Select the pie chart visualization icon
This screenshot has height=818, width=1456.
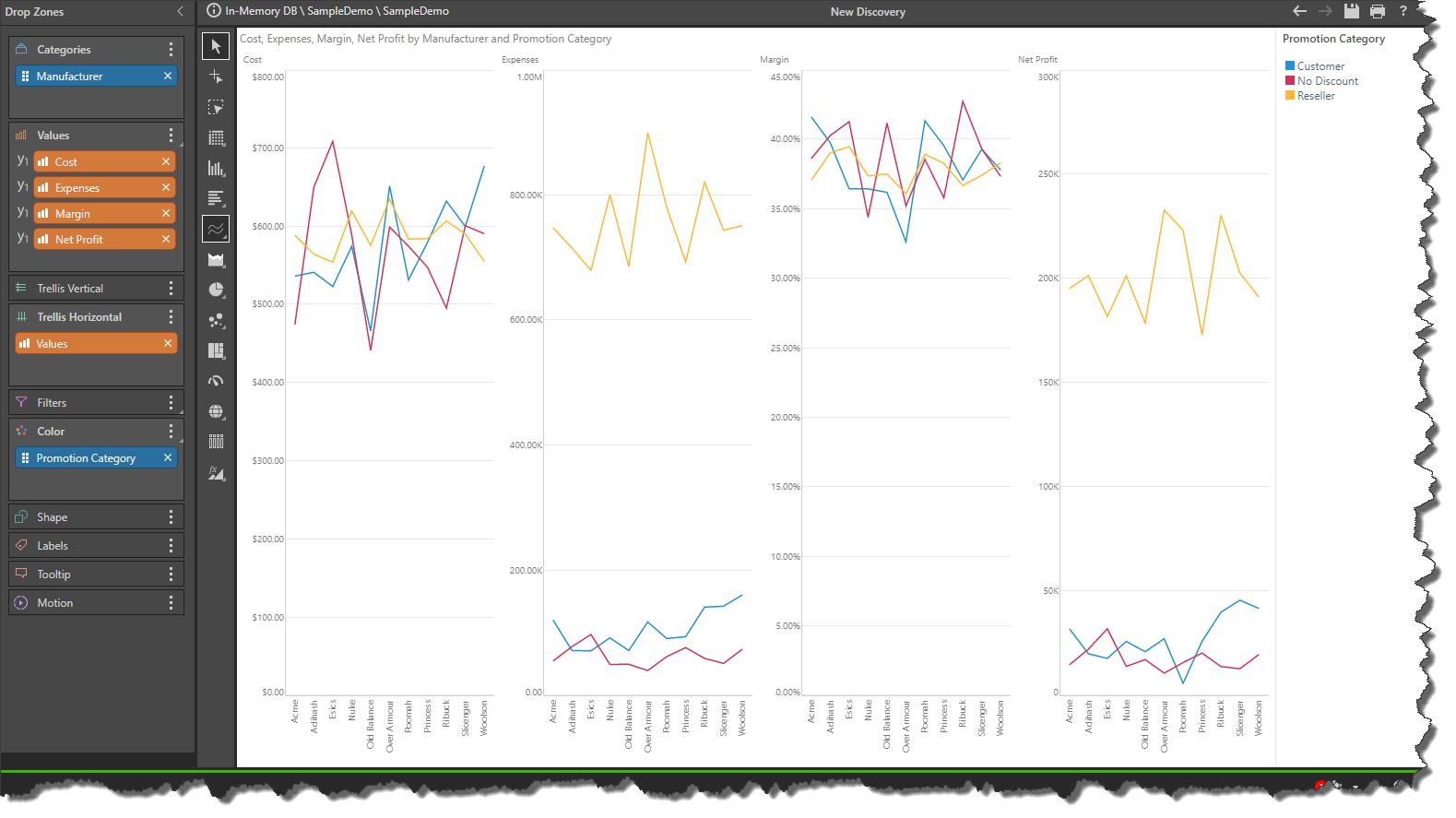(216, 290)
